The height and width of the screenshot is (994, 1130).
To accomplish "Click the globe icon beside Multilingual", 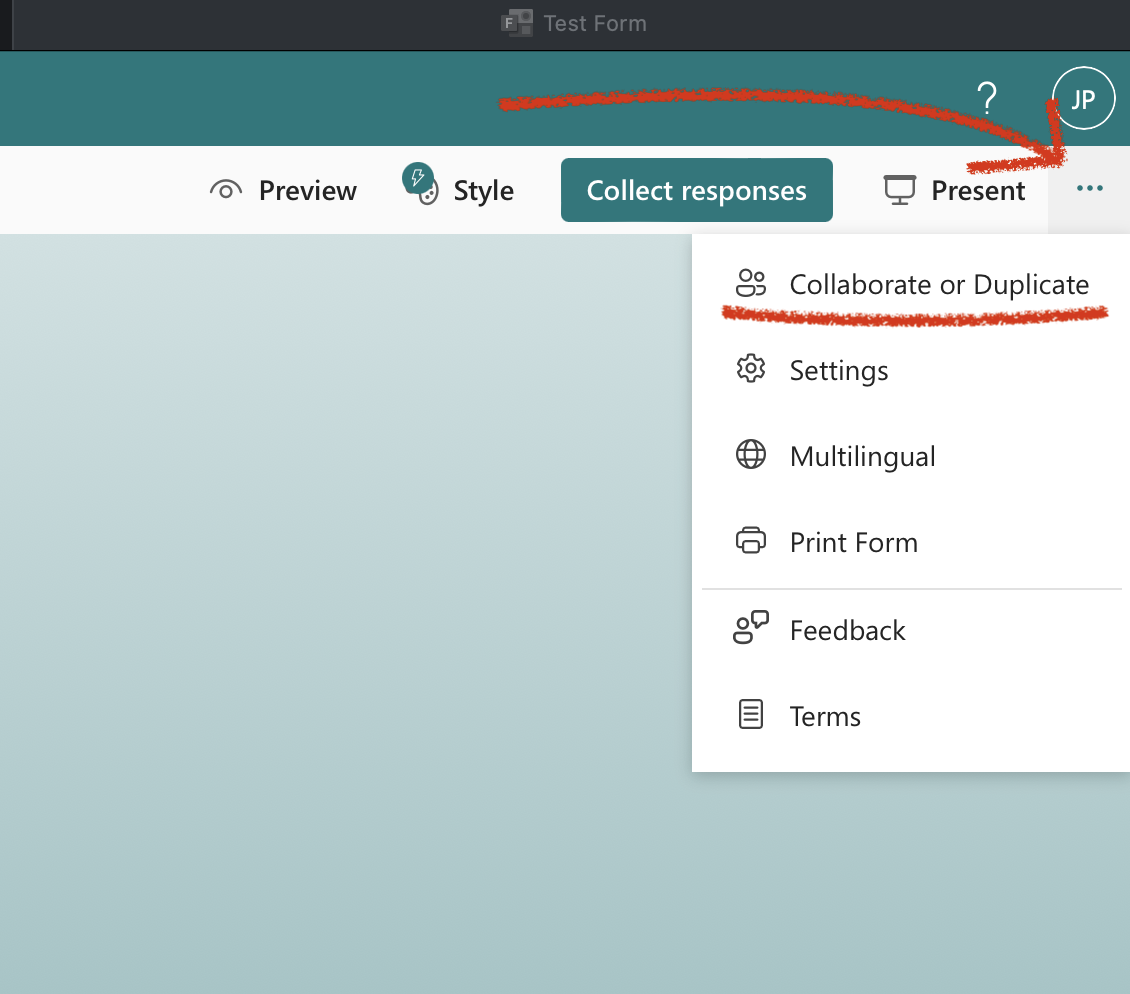I will 750,456.
